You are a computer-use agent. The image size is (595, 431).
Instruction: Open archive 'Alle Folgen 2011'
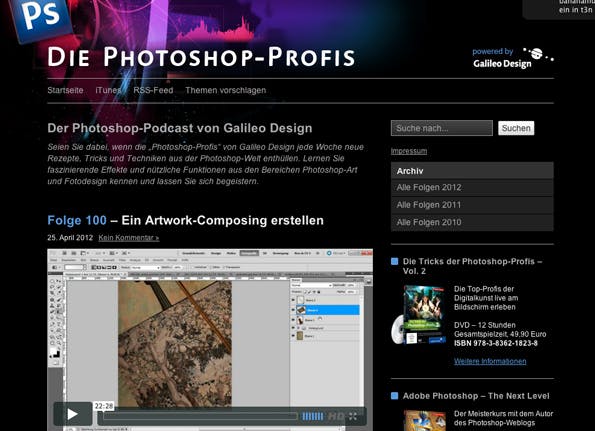coord(472,205)
